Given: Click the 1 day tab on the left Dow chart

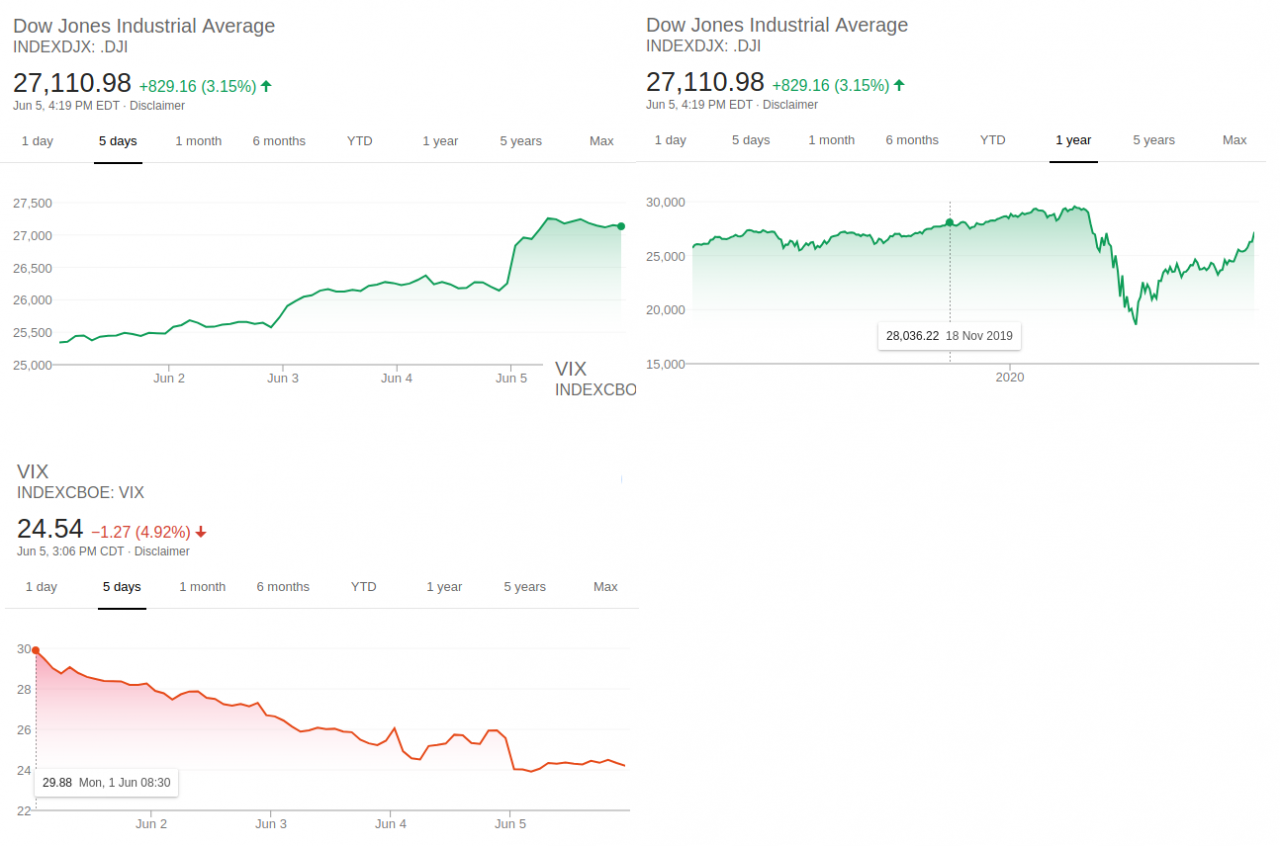Looking at the screenshot, I should [x=37, y=141].
